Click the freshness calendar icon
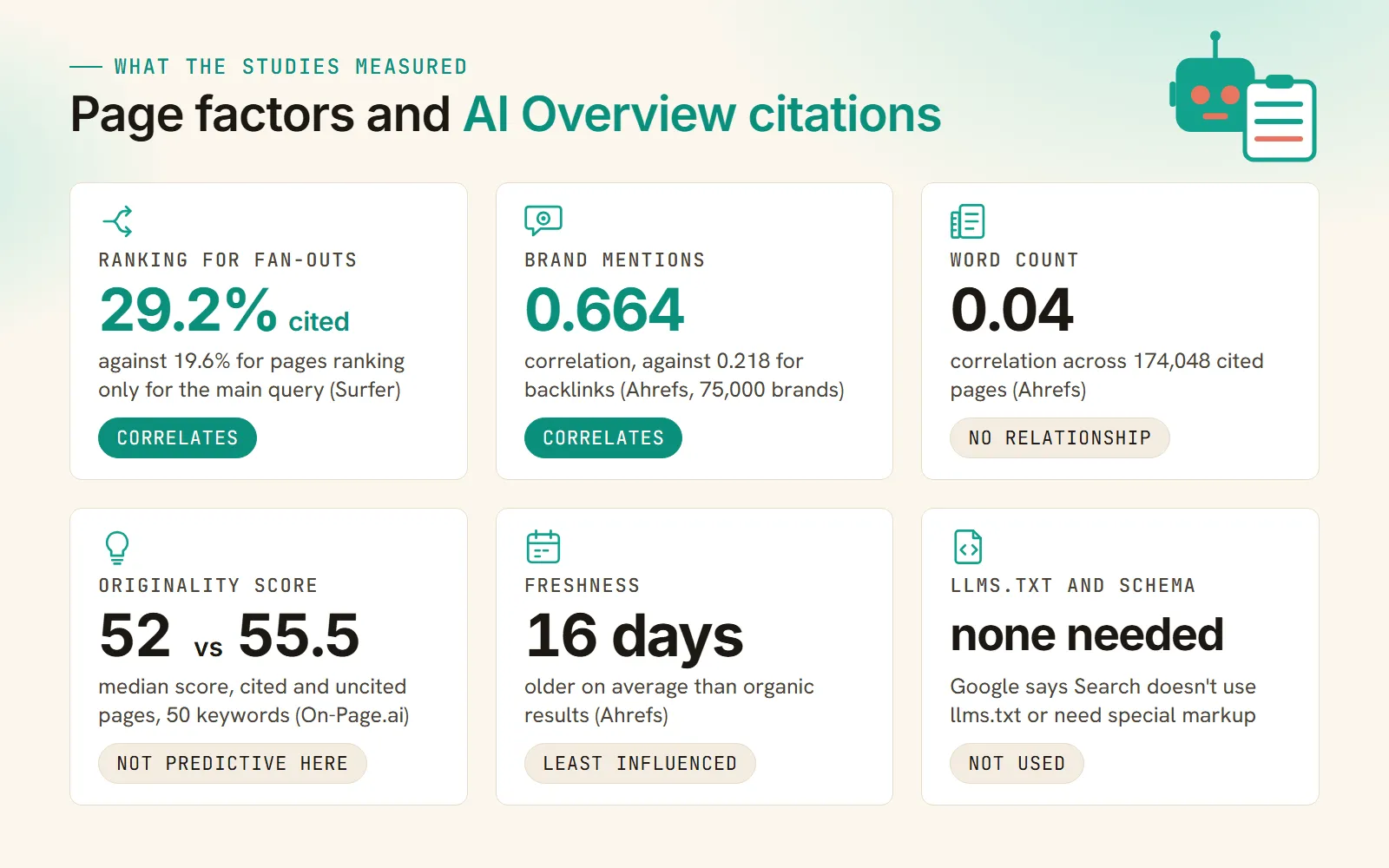Screen dimensions: 1389x868 click(x=543, y=547)
